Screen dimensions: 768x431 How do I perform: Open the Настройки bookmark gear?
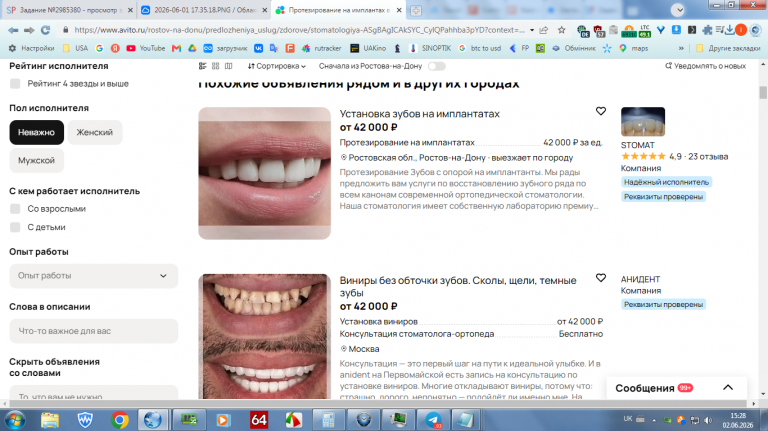click(x=31, y=48)
